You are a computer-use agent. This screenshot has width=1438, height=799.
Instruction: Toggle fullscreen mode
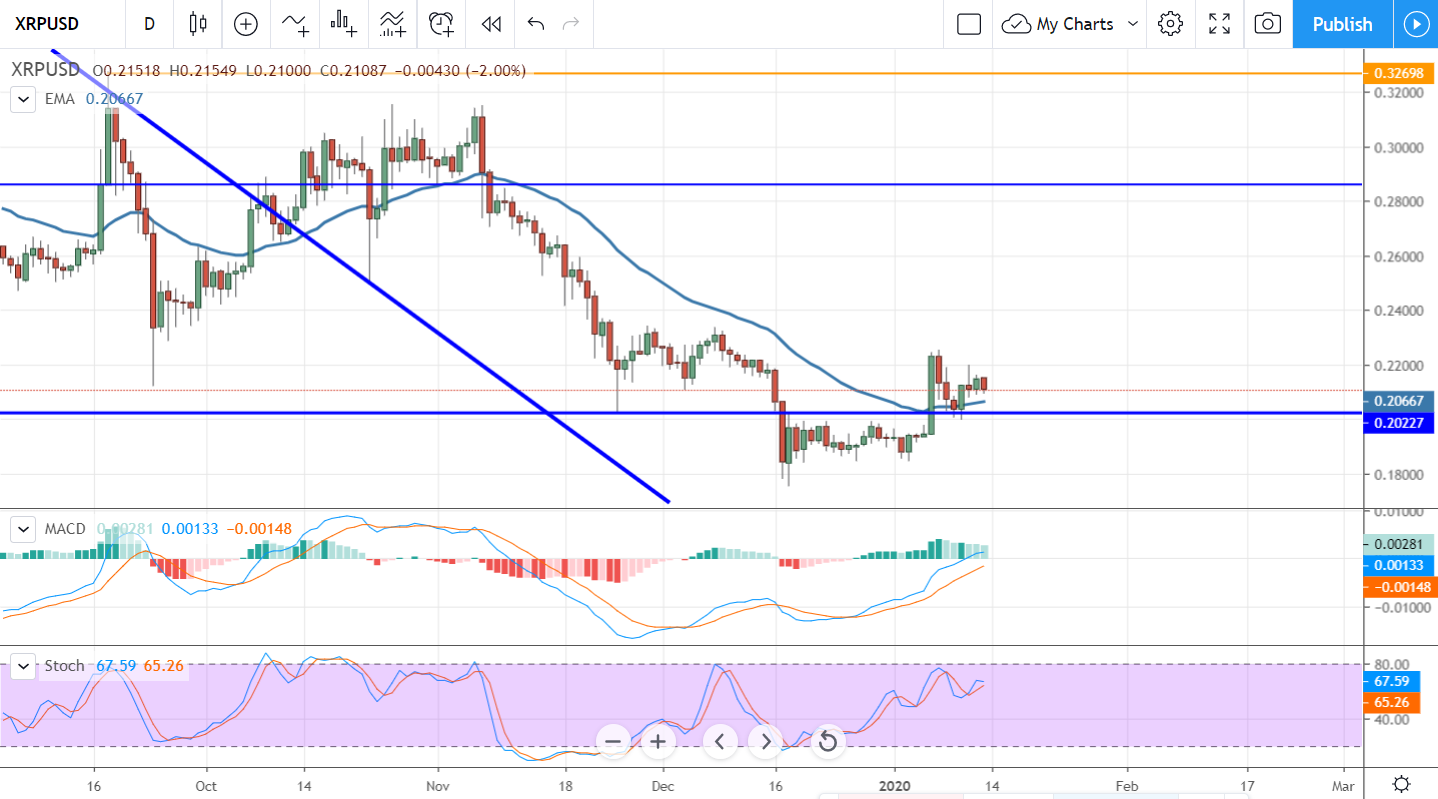click(x=1219, y=24)
